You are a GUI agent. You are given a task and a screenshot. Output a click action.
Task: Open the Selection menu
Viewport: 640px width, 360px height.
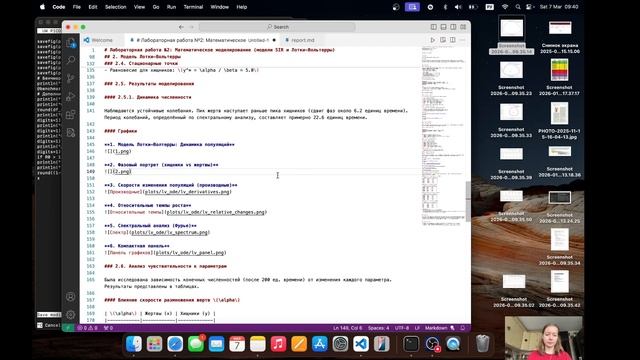click(116, 7)
